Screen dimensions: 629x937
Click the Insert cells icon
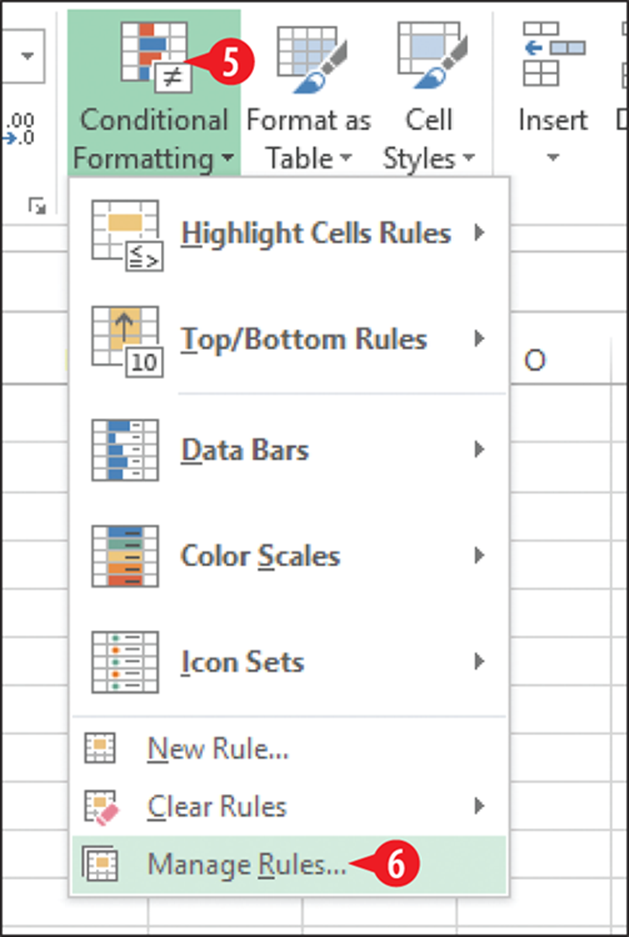pyautogui.click(x=553, y=55)
